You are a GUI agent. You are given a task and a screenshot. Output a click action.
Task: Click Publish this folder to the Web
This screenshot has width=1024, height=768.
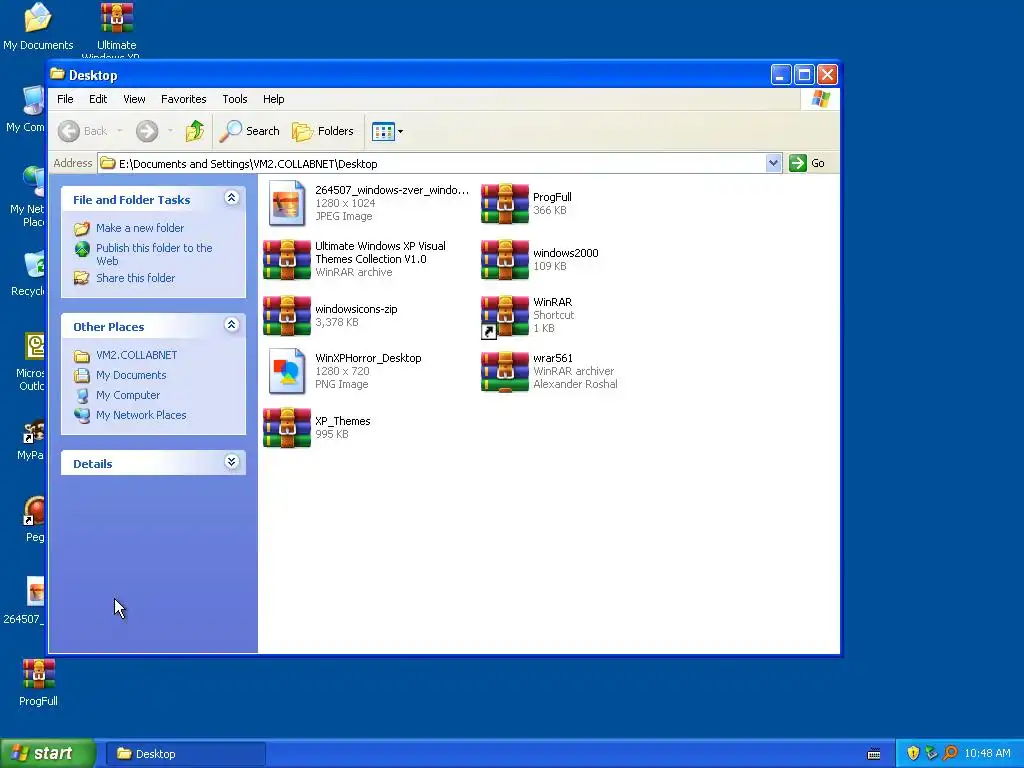154,254
